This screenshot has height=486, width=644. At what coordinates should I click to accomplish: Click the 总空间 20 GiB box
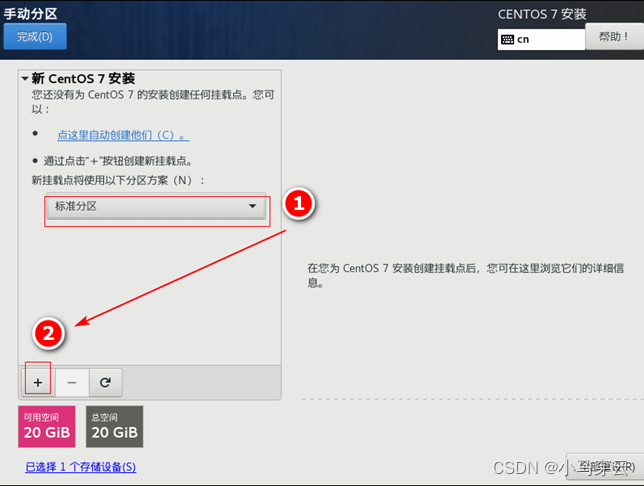click(115, 426)
